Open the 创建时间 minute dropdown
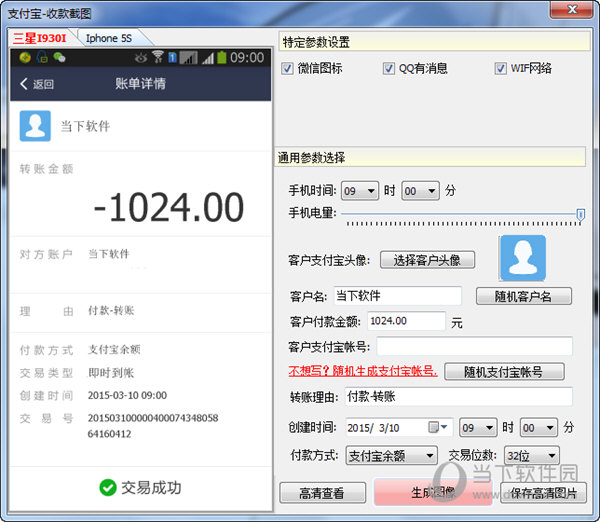The width and height of the screenshot is (600, 522). tap(538, 427)
